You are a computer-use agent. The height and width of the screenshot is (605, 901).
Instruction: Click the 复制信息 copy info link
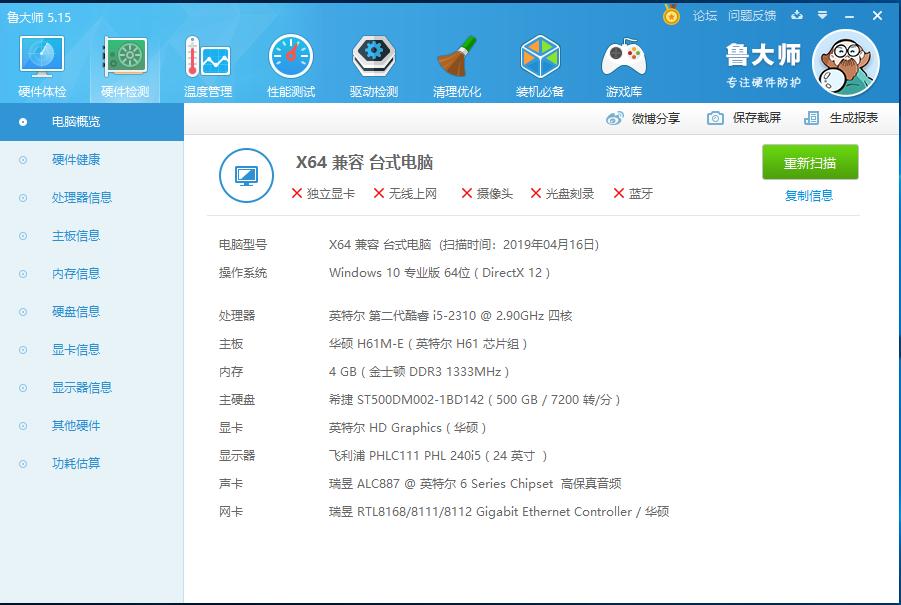coord(812,196)
